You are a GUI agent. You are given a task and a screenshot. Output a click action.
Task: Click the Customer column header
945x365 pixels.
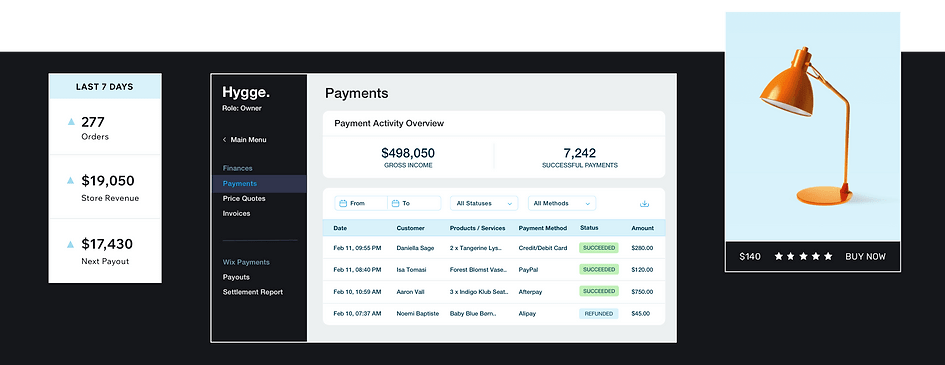[410, 228]
